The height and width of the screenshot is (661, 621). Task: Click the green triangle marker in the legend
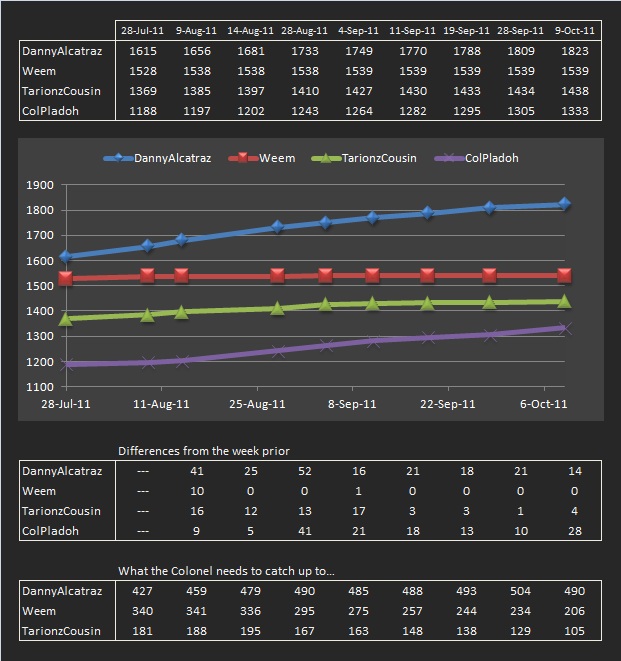326,159
